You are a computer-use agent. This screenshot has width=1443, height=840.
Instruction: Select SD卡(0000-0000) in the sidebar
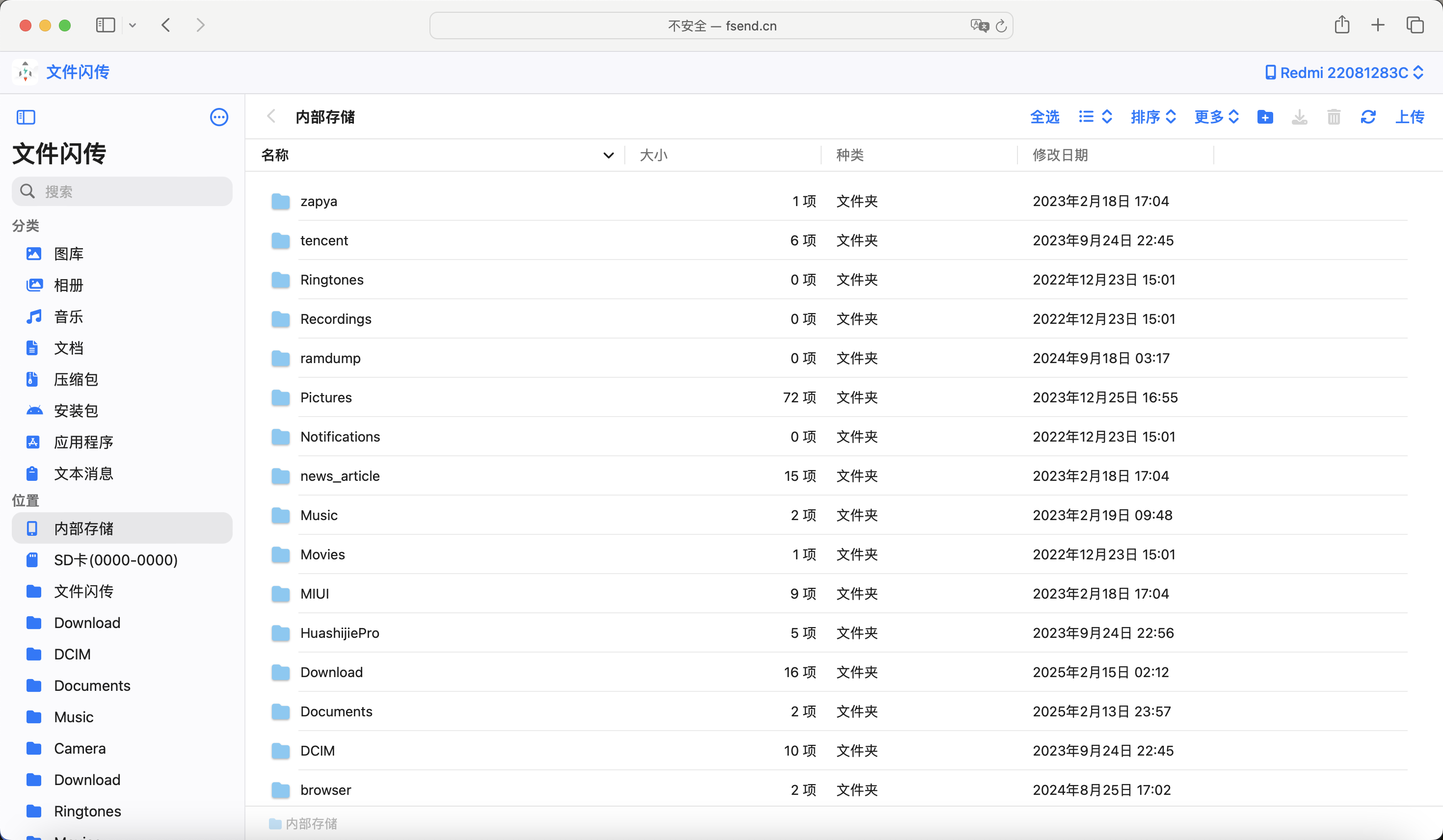pos(122,560)
